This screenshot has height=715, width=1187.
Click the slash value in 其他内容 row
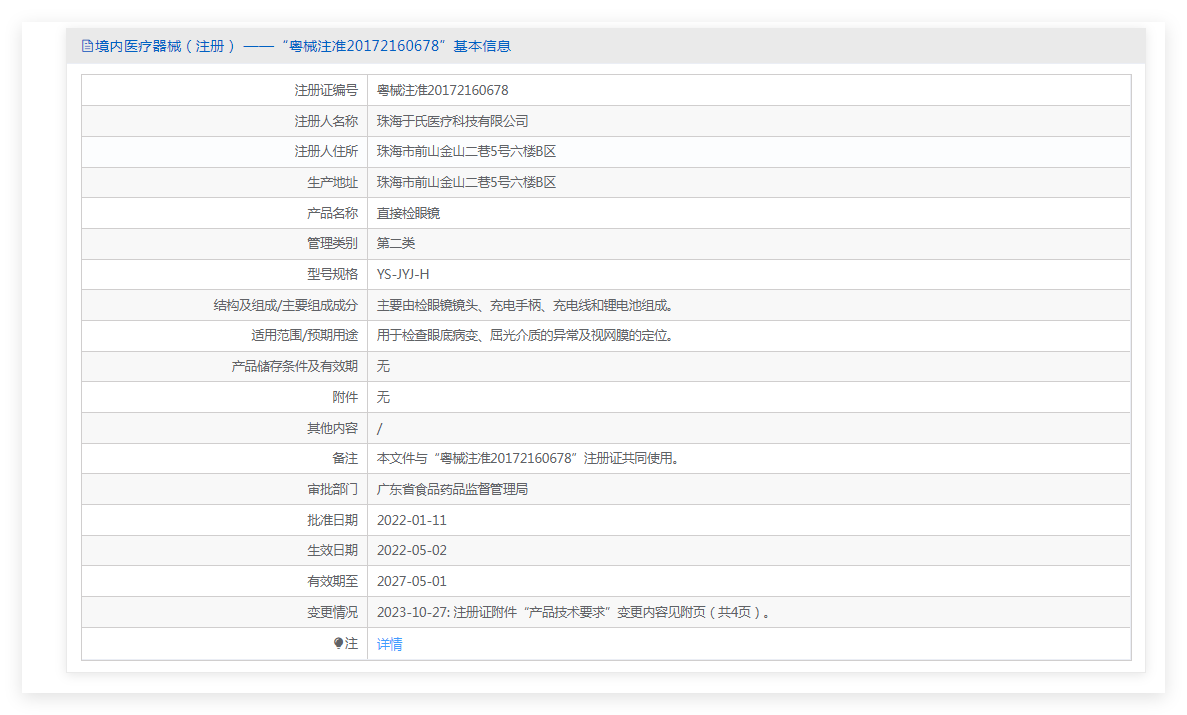[380, 429]
